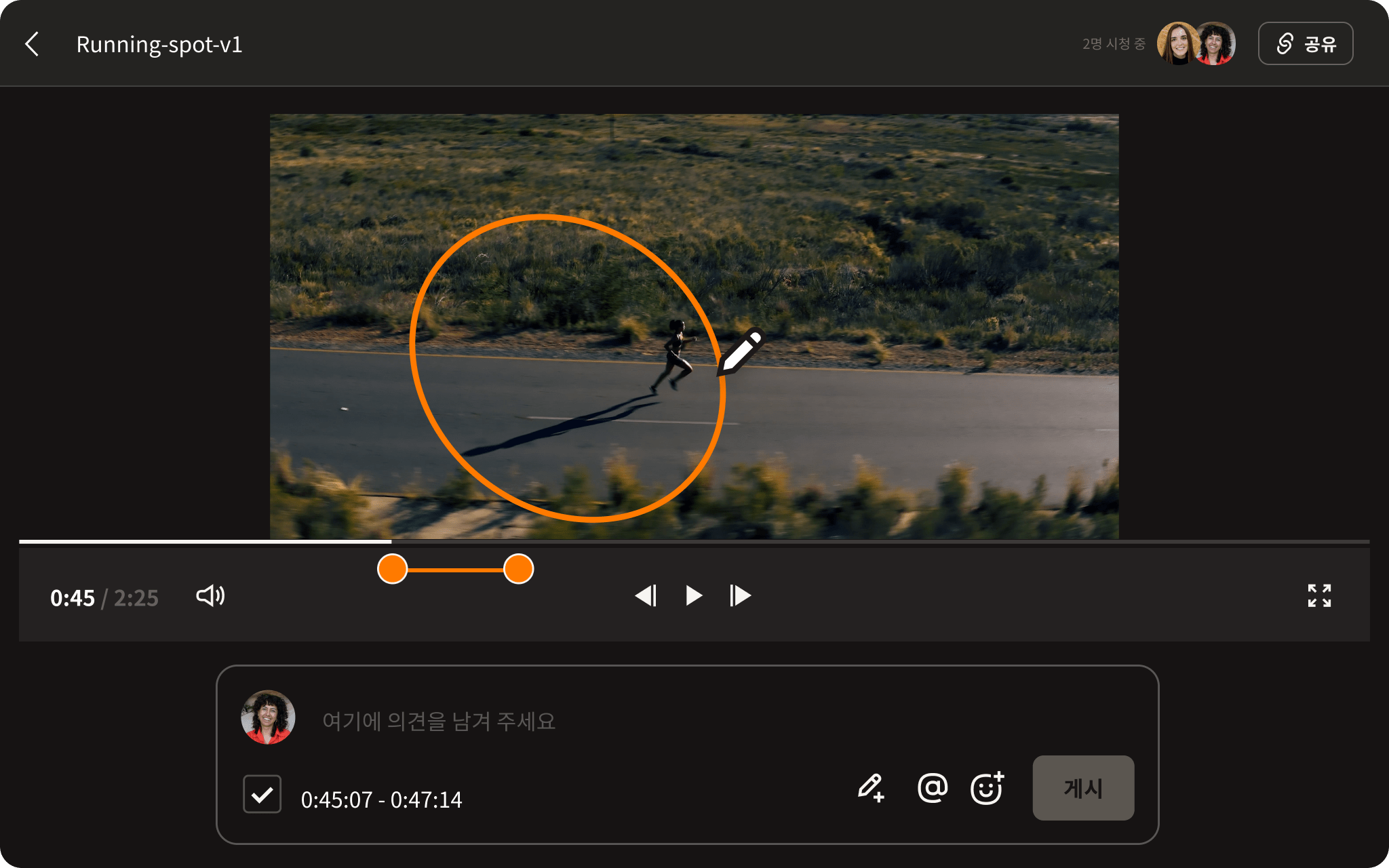Click the 2명 시청 중 viewer count
1389x868 pixels.
coord(1114,43)
